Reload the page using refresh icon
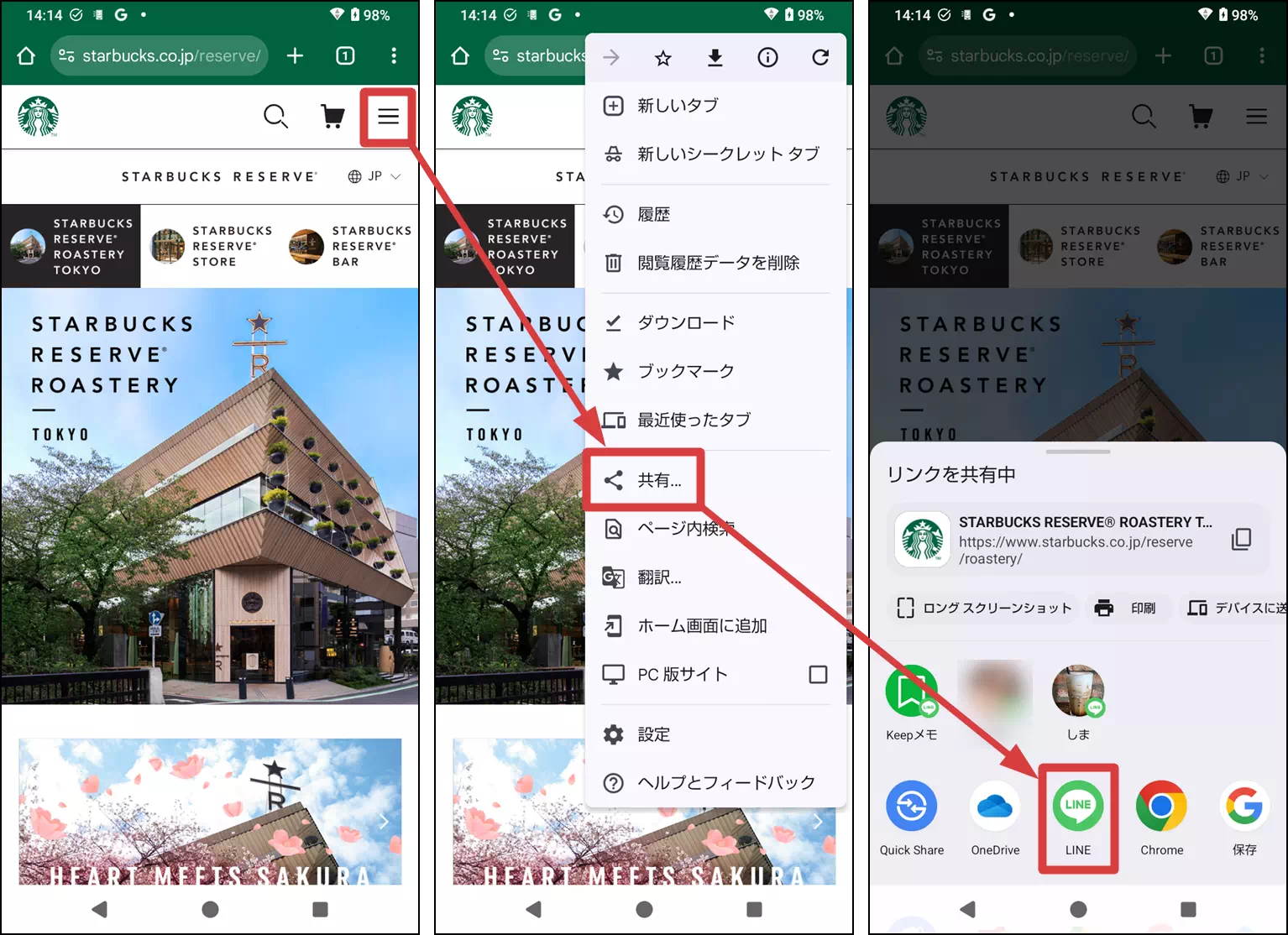 click(820, 57)
